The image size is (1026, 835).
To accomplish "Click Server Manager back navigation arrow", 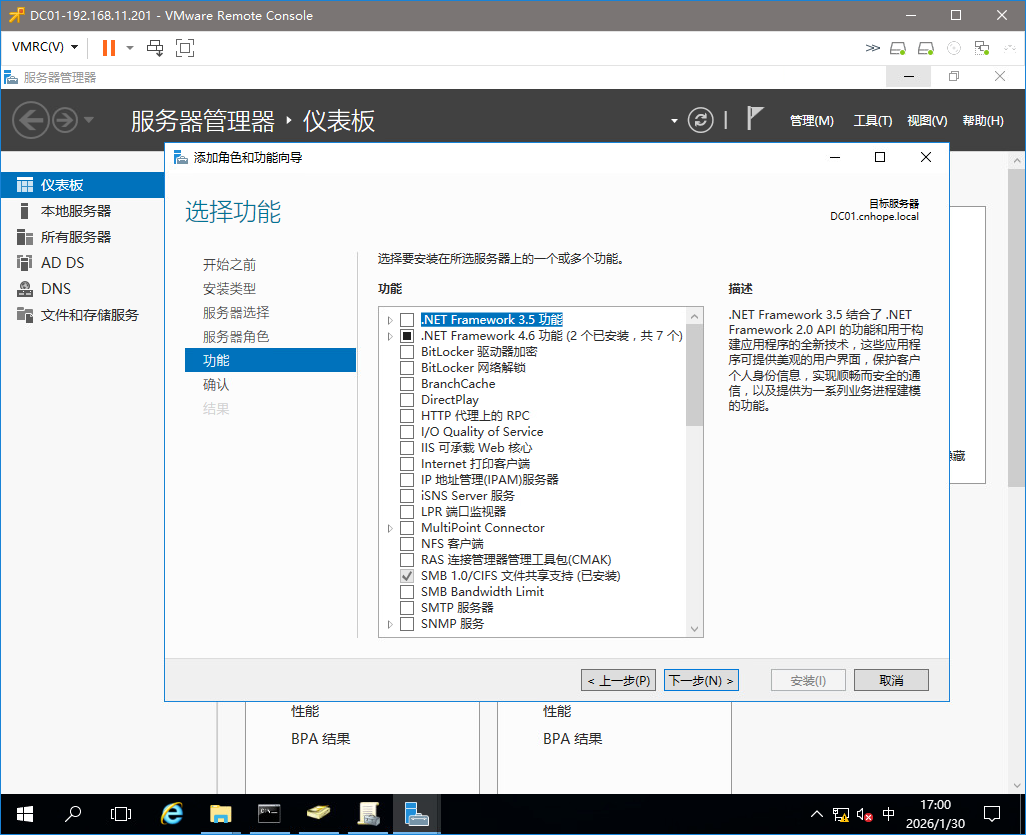I will 30,120.
